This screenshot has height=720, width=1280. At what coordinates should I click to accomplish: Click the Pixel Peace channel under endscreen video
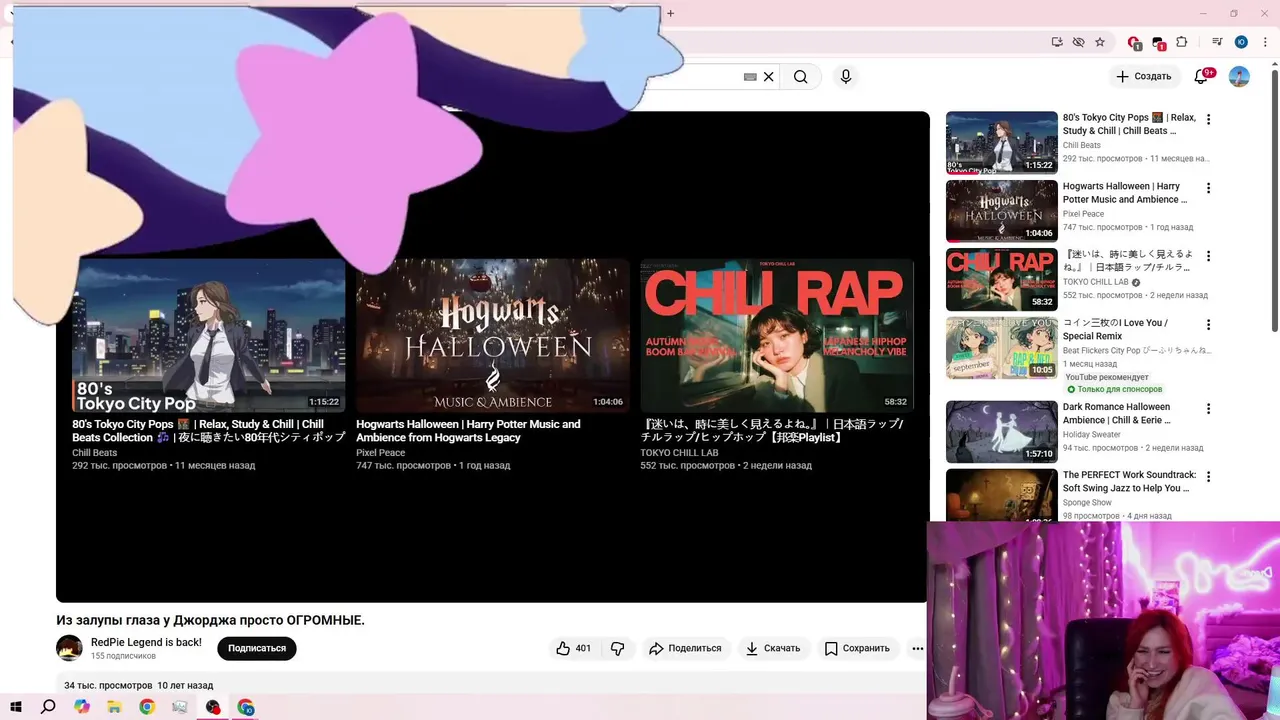point(381,452)
